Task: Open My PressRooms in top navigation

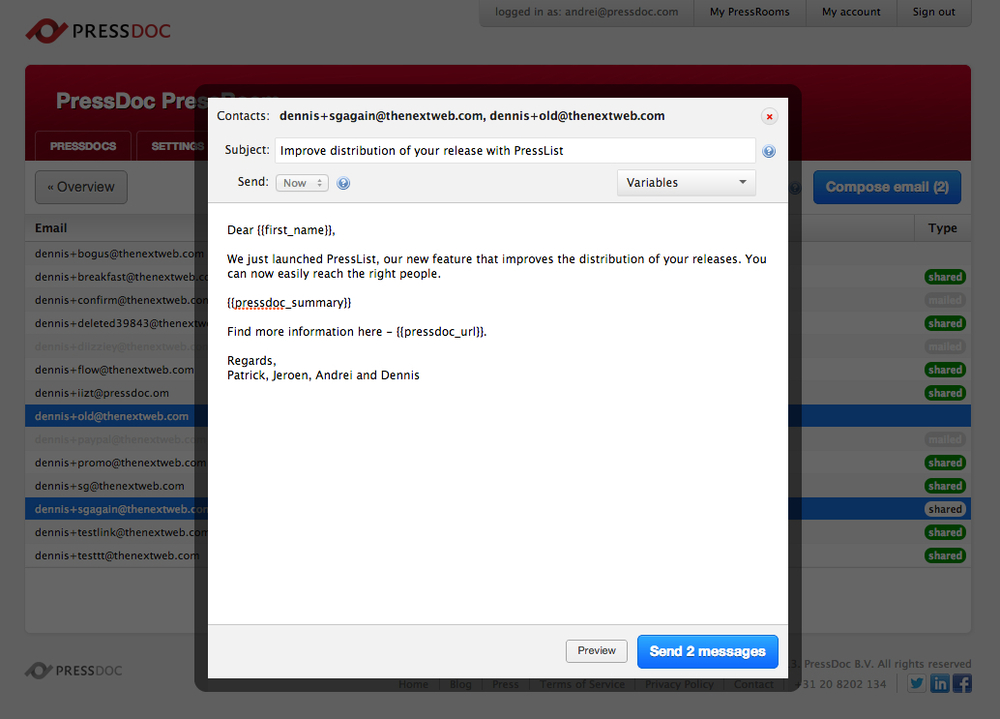Action: [749, 12]
